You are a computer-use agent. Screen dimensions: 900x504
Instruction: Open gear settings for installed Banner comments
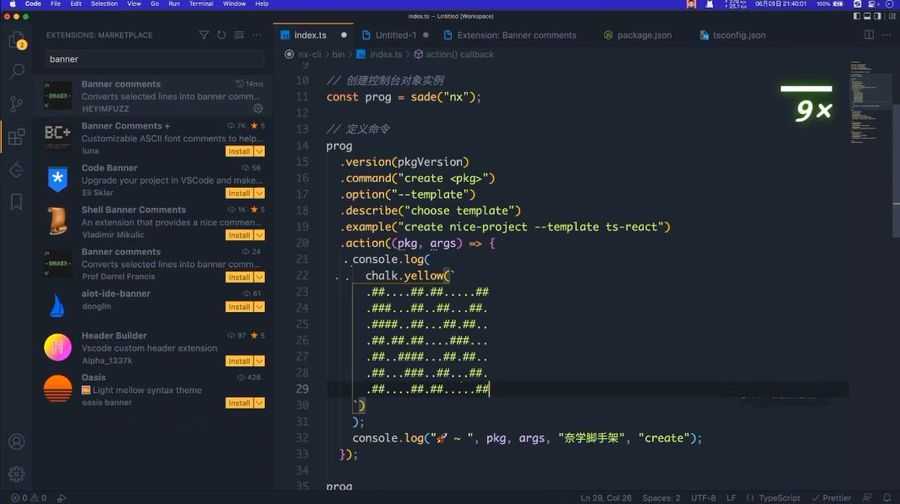point(258,108)
